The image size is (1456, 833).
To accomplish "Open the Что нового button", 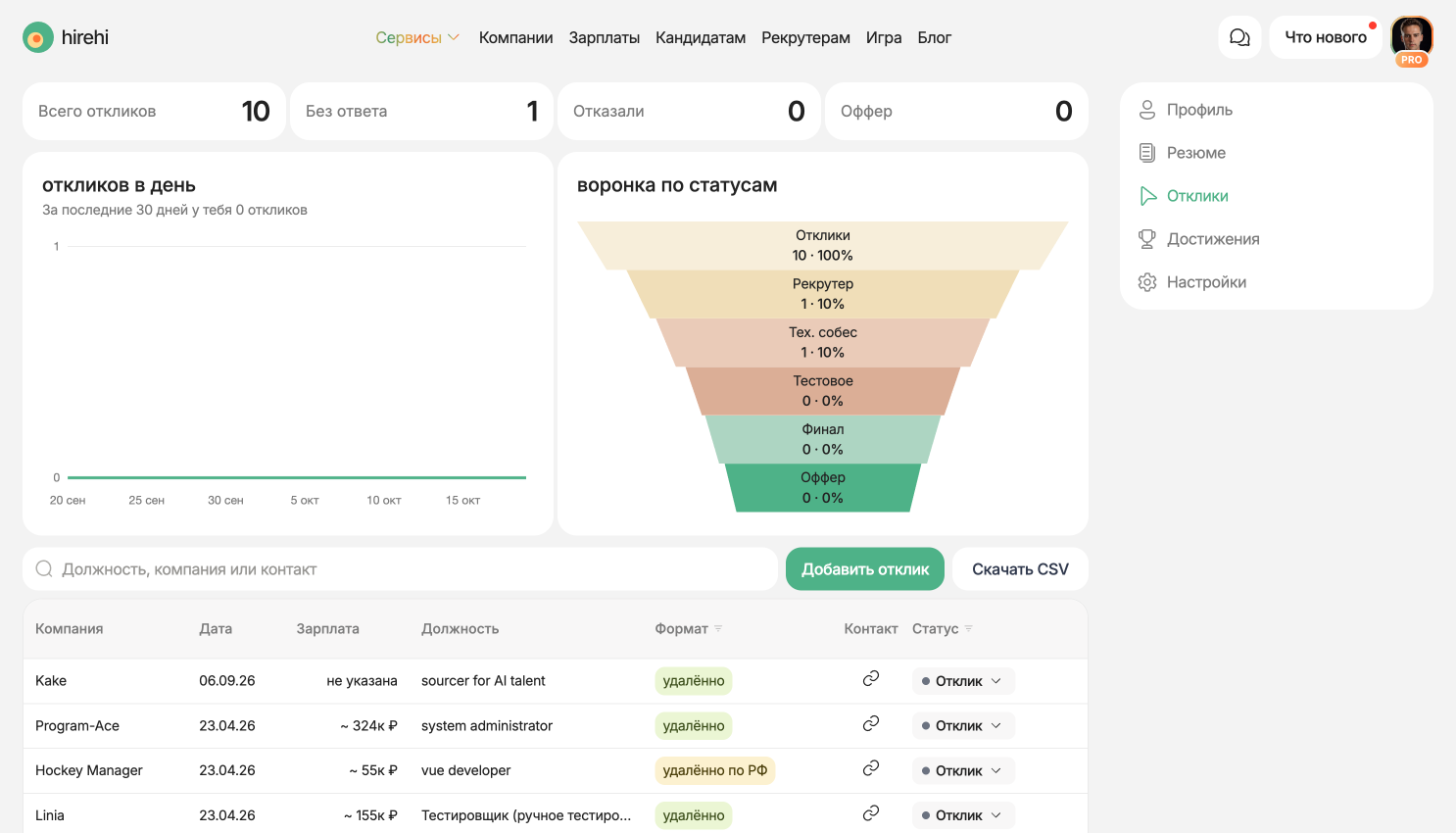I will tap(1326, 38).
